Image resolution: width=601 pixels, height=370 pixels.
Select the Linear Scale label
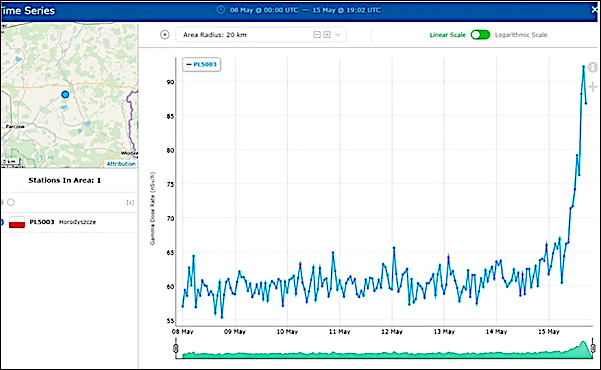[x=447, y=35]
